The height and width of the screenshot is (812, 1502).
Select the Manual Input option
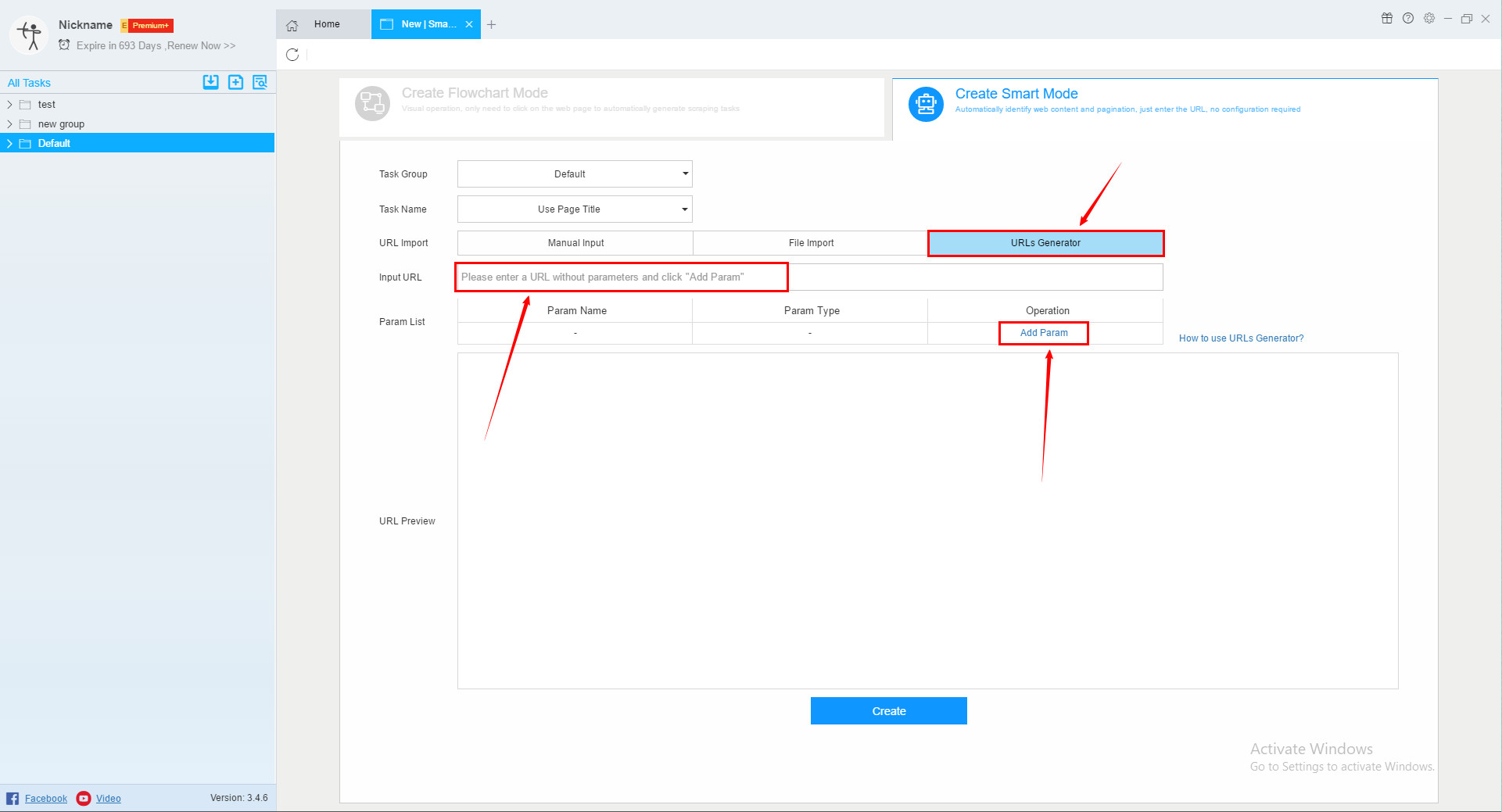click(575, 243)
